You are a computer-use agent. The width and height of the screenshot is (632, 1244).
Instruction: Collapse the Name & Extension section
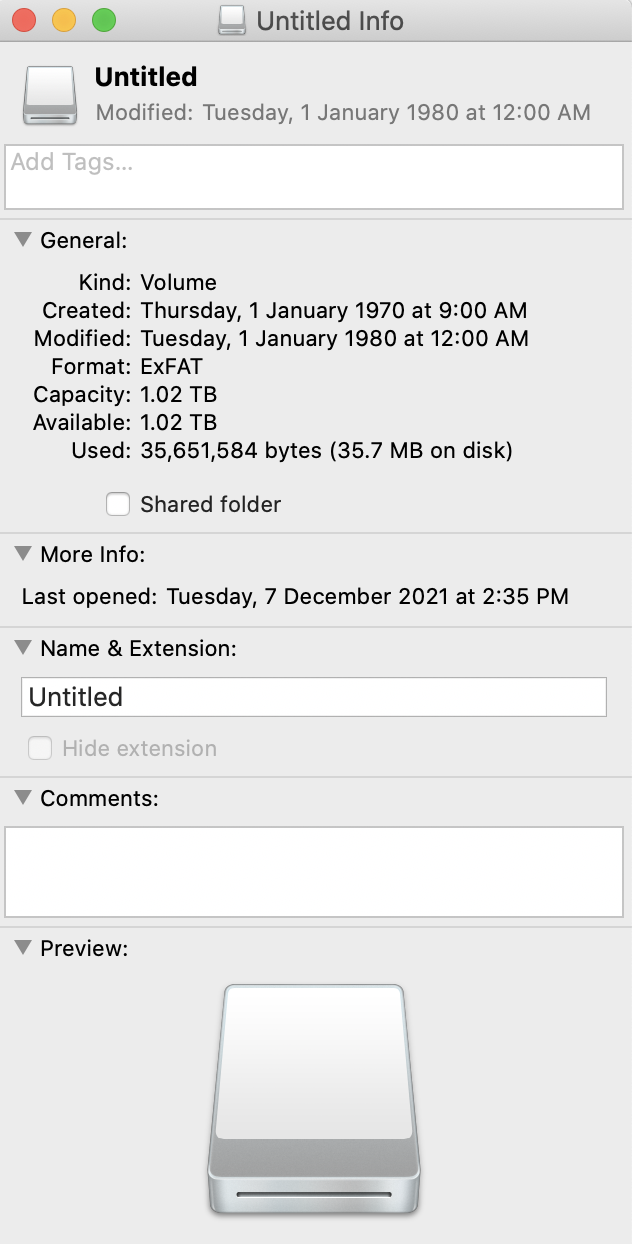click(23, 648)
